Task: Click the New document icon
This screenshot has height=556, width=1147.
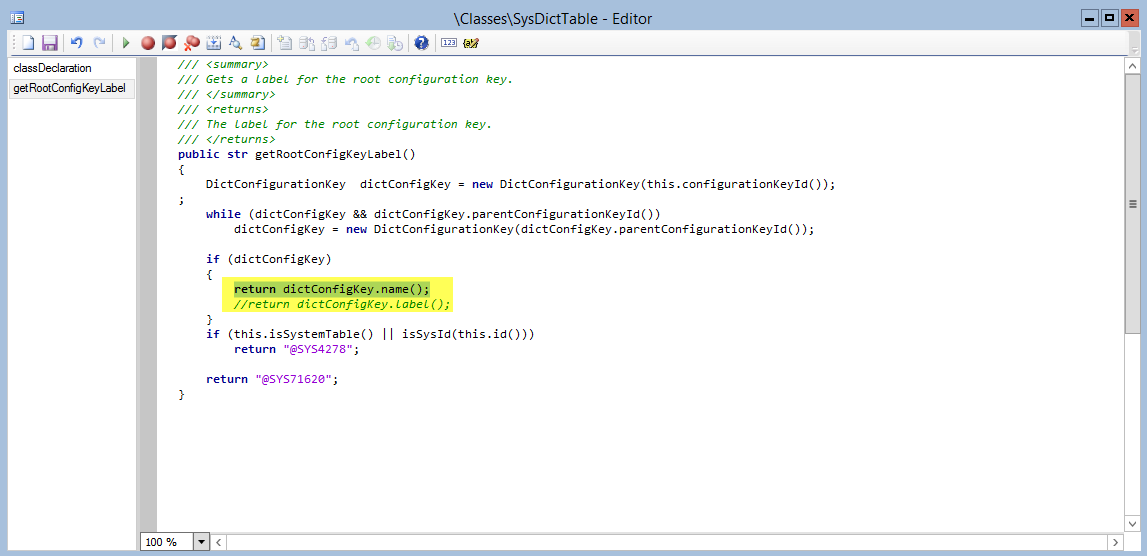Action: (29, 43)
